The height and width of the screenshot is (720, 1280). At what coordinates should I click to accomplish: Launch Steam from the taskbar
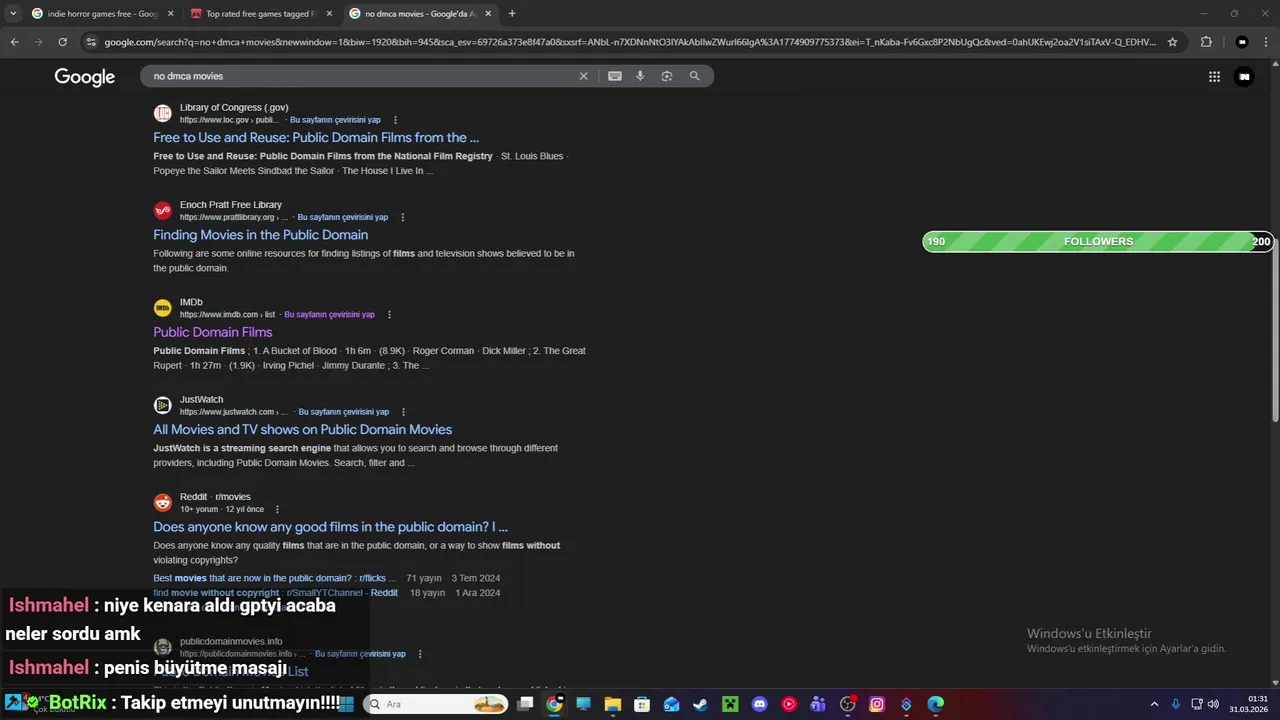[x=701, y=704]
